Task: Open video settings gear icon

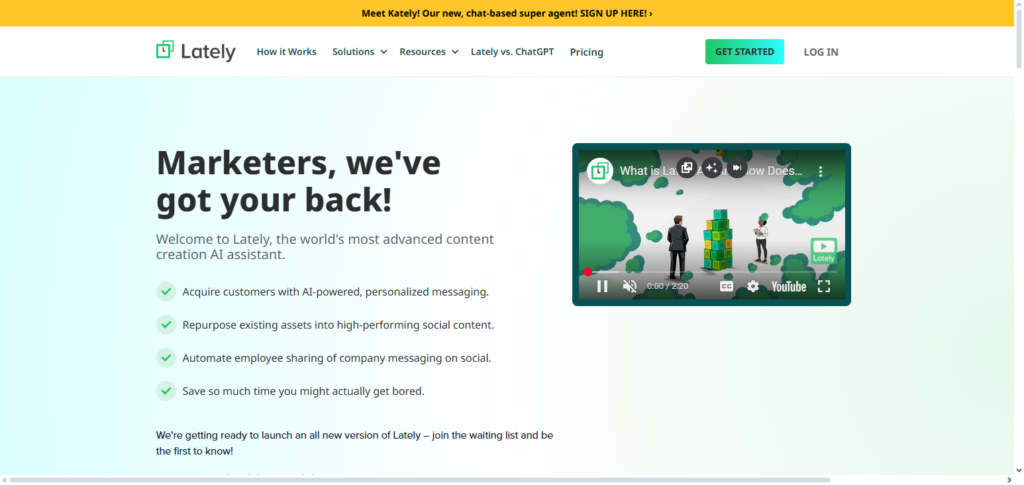Action: (x=753, y=286)
